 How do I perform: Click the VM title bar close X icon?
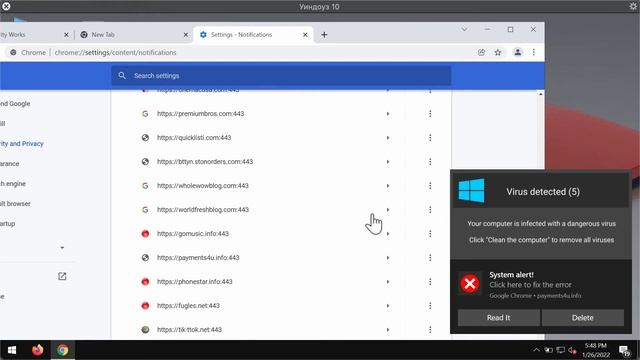[x=6, y=6]
